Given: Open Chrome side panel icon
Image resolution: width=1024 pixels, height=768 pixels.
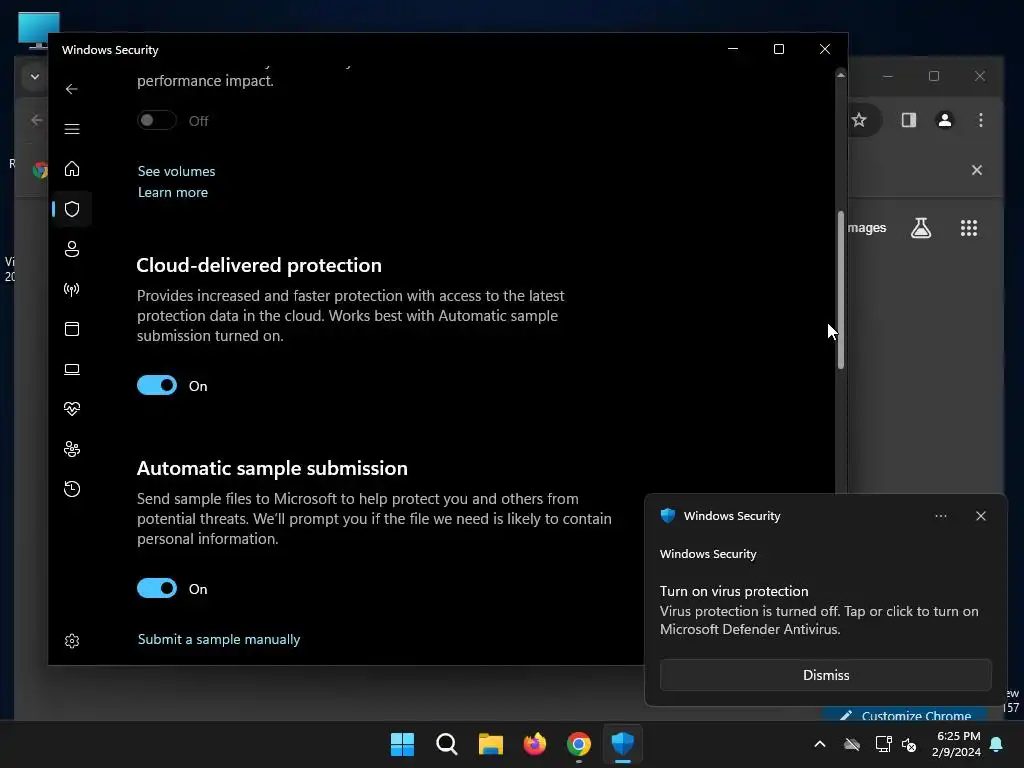Looking at the screenshot, I should [x=908, y=120].
